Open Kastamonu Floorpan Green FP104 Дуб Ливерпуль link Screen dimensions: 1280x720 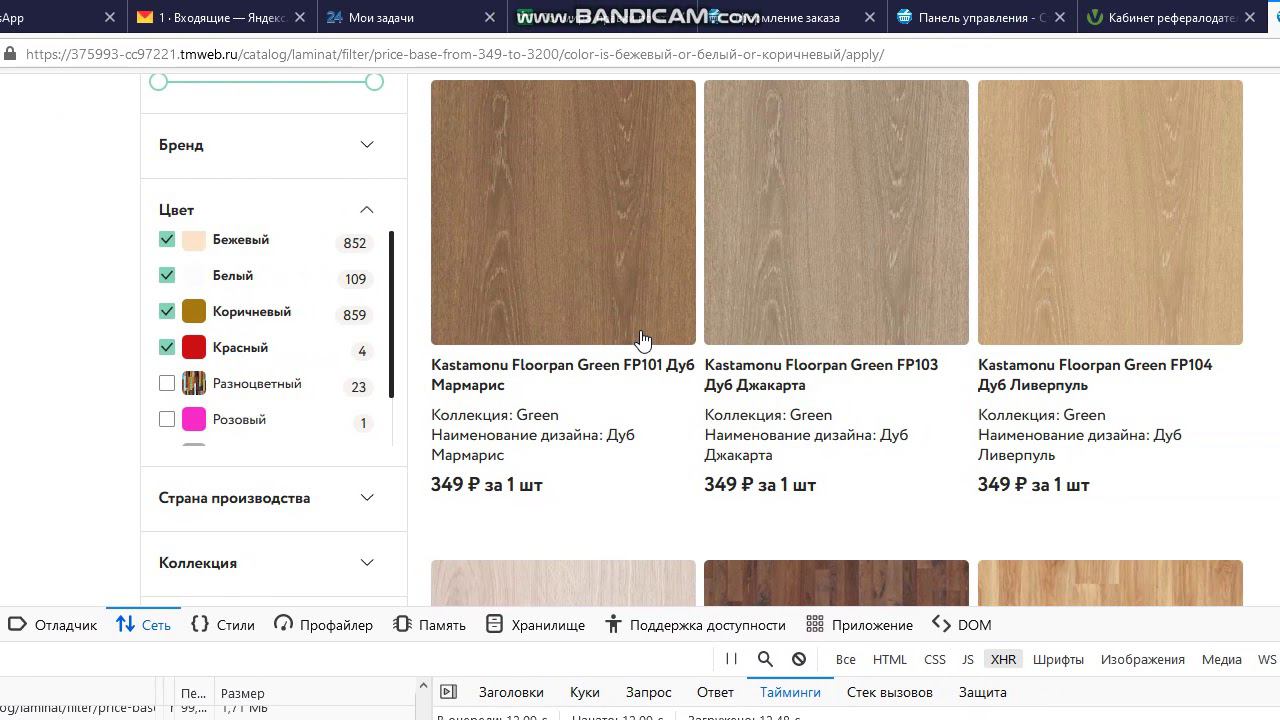(1095, 375)
